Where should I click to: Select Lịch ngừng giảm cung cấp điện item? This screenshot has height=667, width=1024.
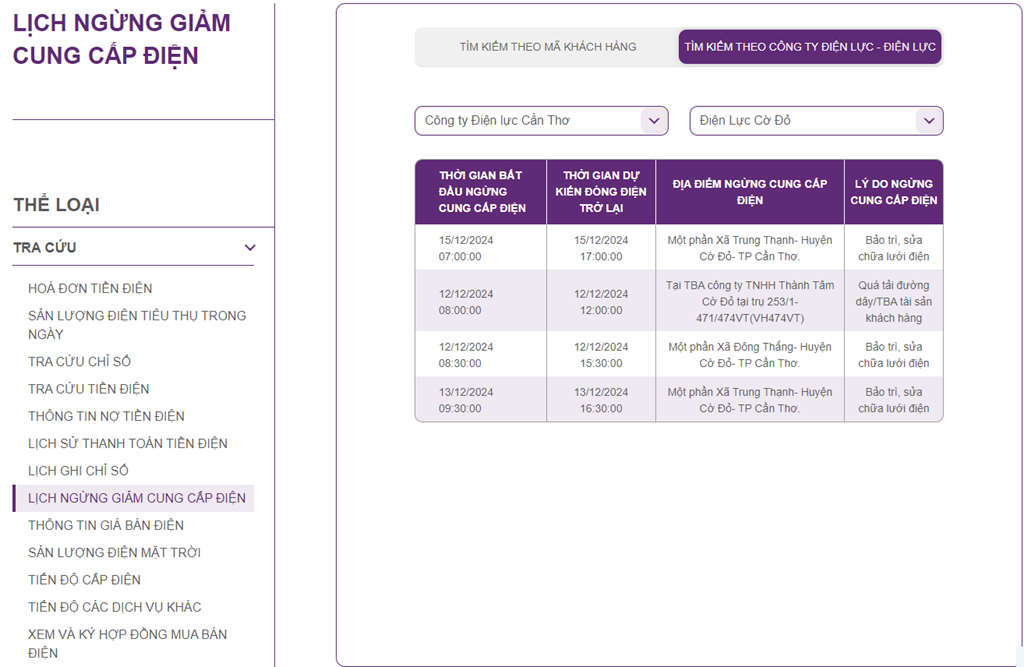tap(134, 498)
